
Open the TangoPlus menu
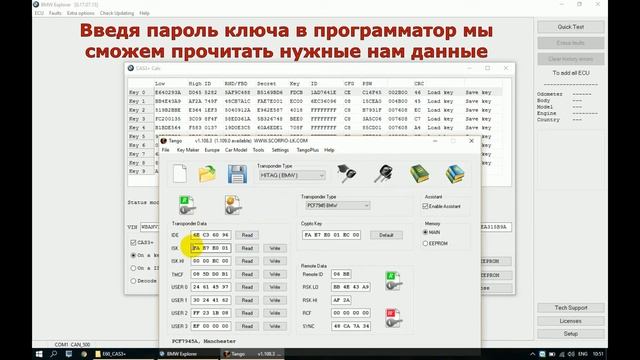click(307, 150)
